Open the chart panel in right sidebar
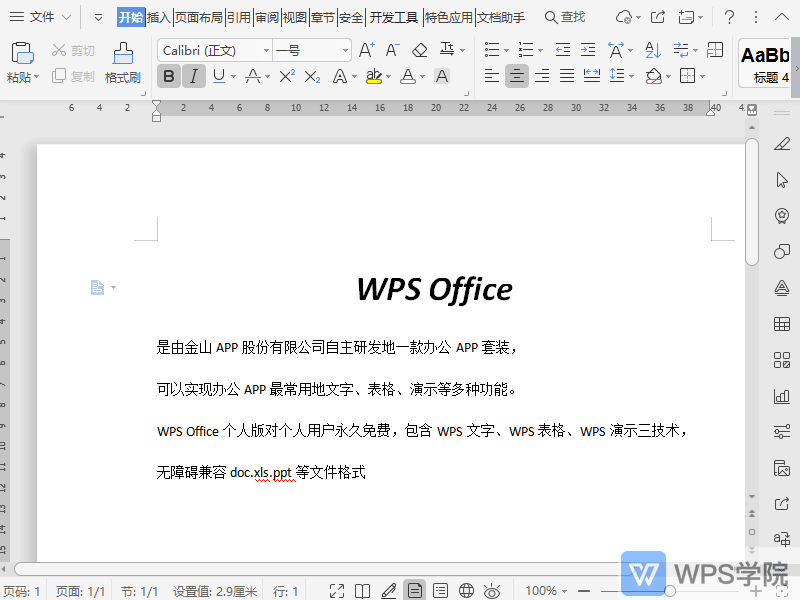The height and width of the screenshot is (600, 800). [x=781, y=396]
